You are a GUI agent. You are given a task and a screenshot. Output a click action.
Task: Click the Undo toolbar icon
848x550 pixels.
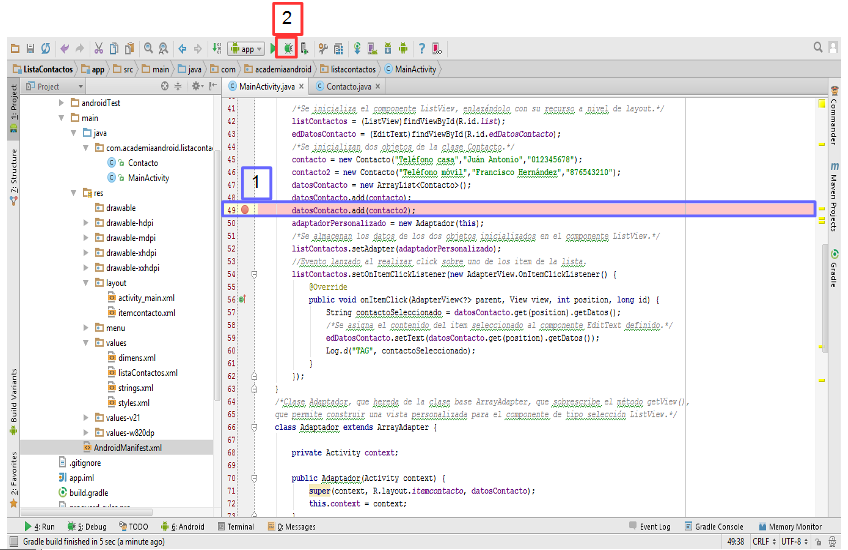tap(65, 49)
